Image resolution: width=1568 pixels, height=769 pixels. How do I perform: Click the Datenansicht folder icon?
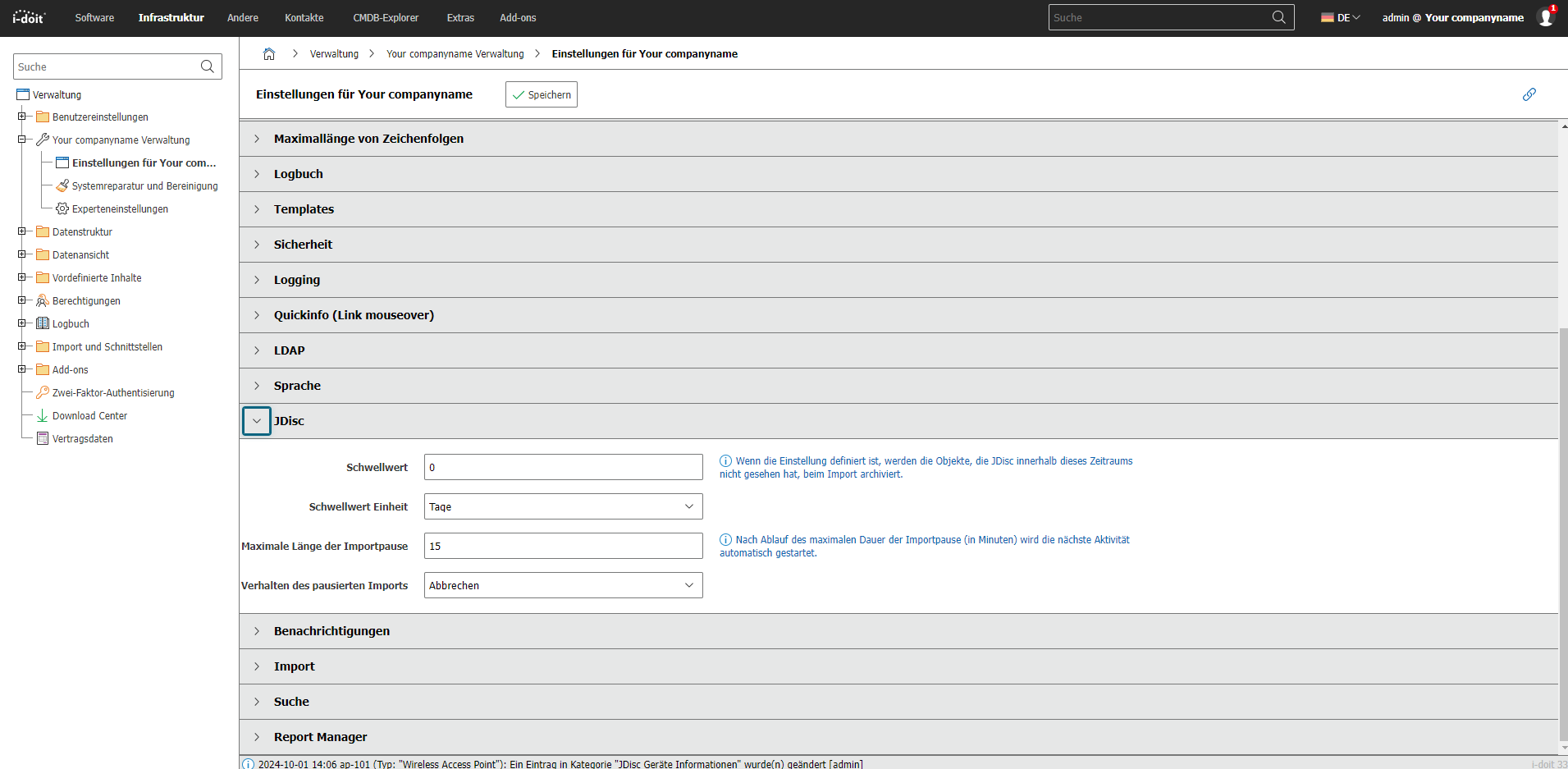pos(43,255)
